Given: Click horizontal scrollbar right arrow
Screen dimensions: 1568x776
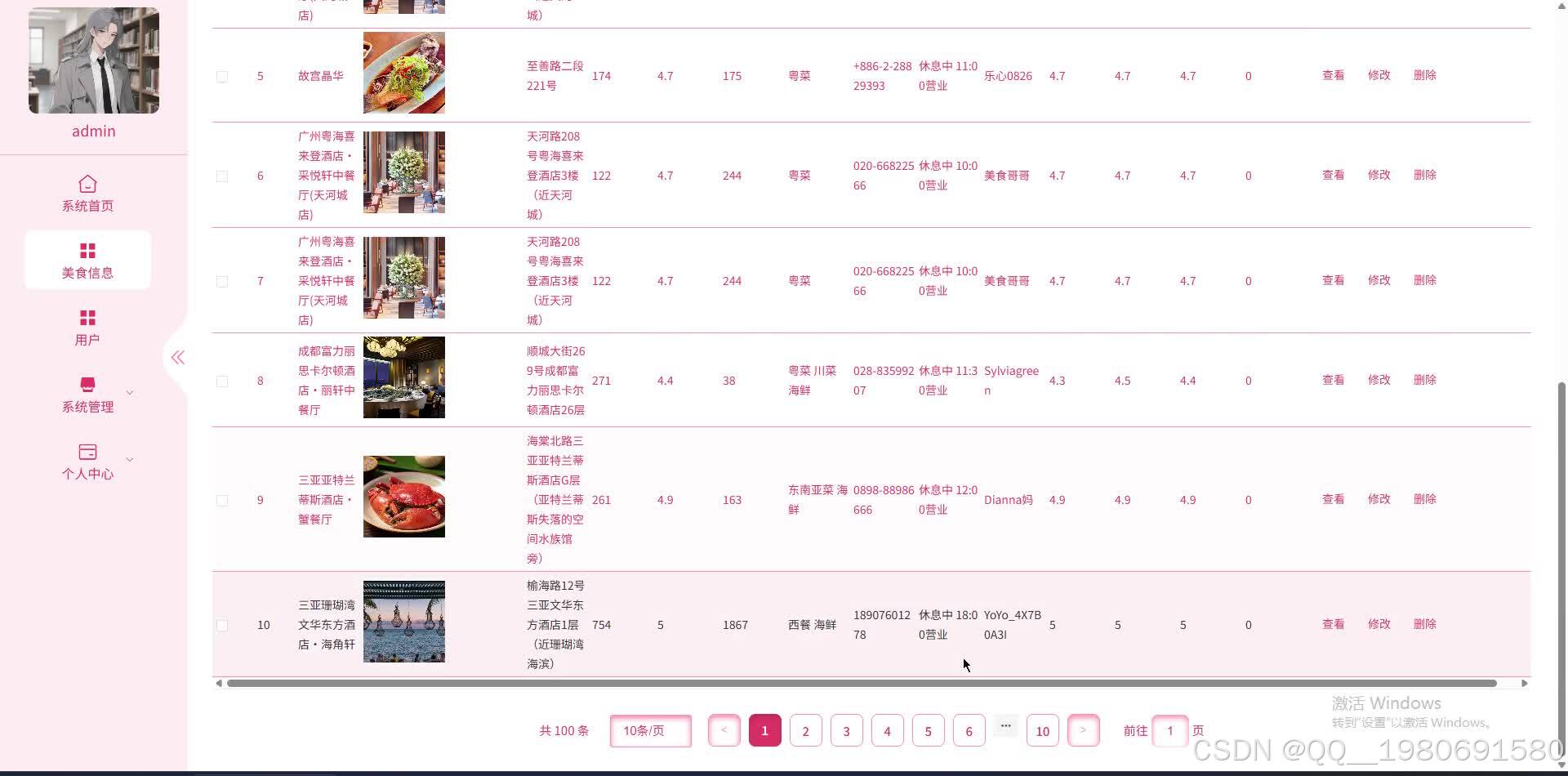Looking at the screenshot, I should (1524, 683).
